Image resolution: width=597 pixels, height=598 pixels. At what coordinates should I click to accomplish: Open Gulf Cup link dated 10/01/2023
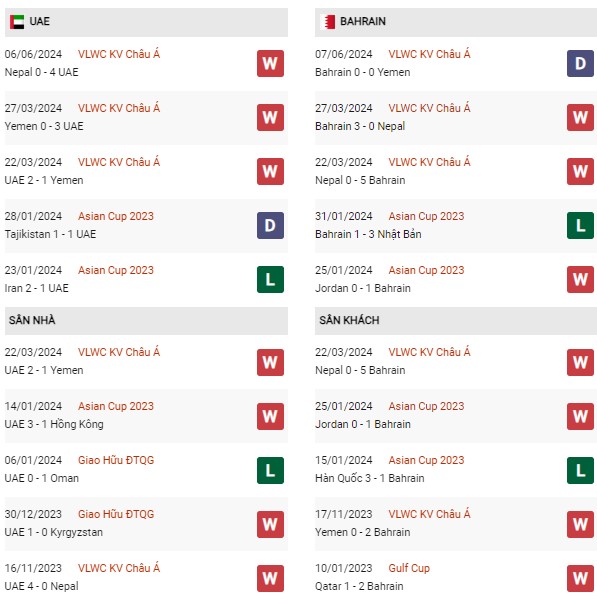[409, 568]
